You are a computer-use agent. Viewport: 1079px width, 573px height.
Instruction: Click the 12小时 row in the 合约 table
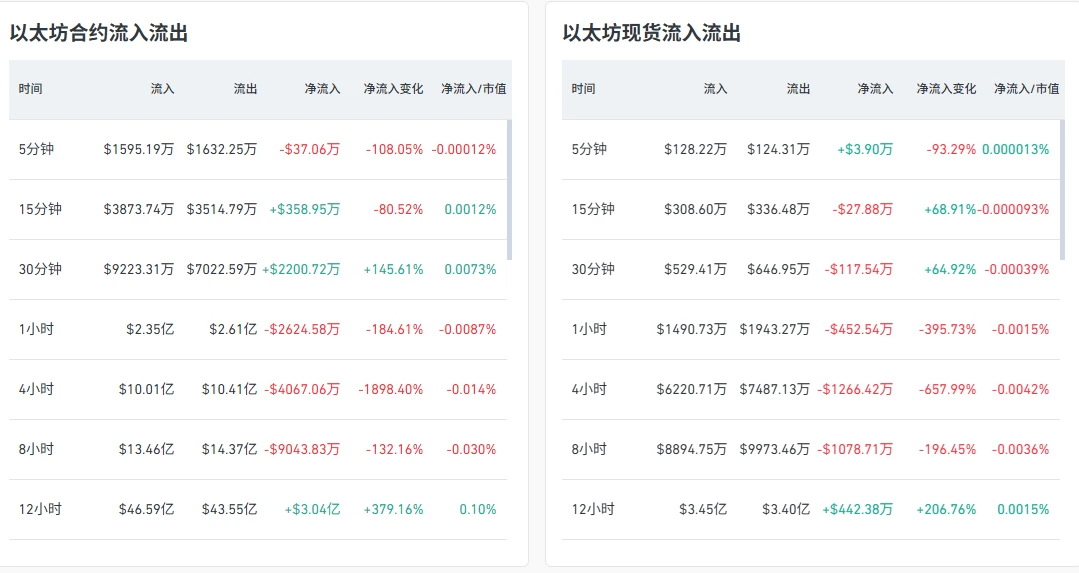click(258, 509)
